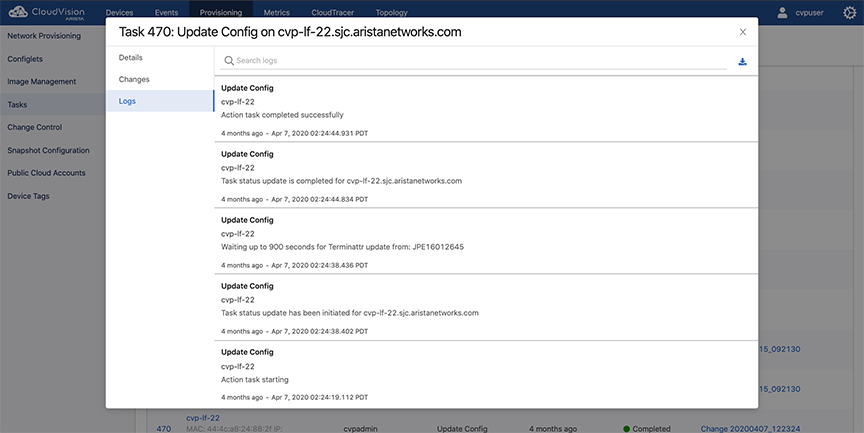Click cvpadmin cell in task table

pos(360,429)
